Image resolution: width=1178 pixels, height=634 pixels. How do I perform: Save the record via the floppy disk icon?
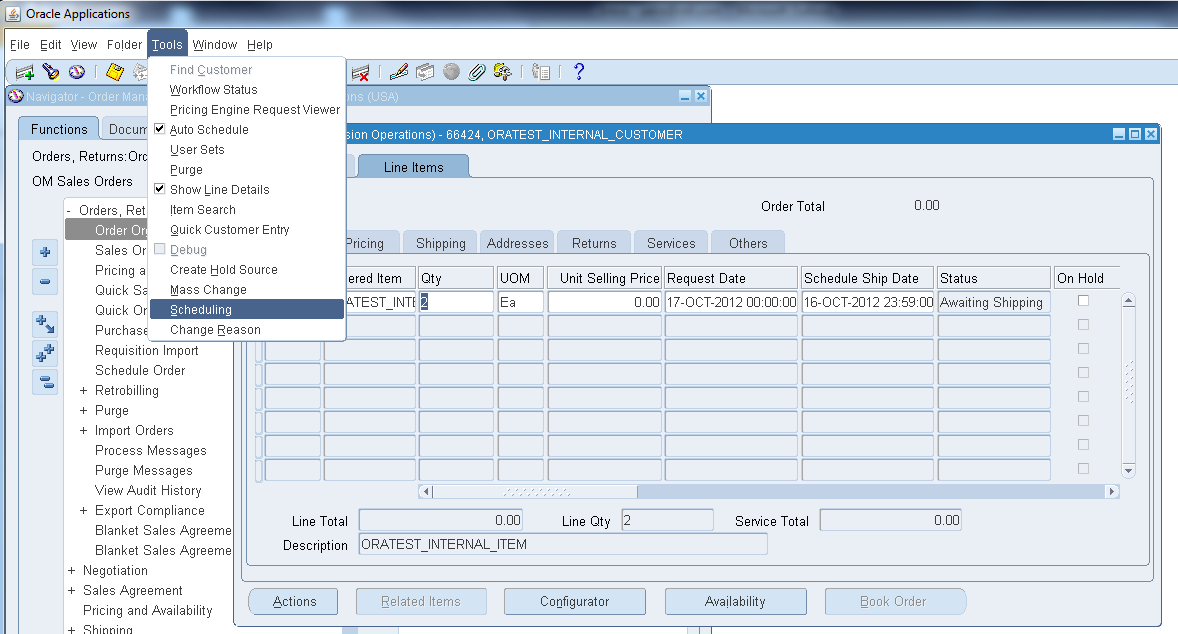point(113,72)
